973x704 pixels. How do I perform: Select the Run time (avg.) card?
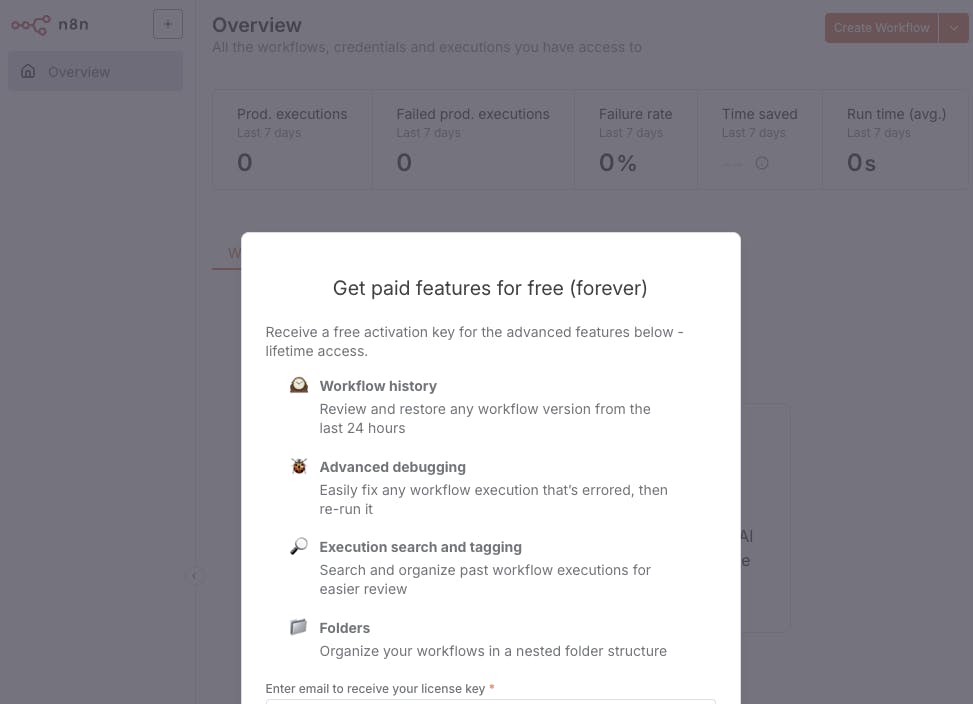[x=895, y=140]
